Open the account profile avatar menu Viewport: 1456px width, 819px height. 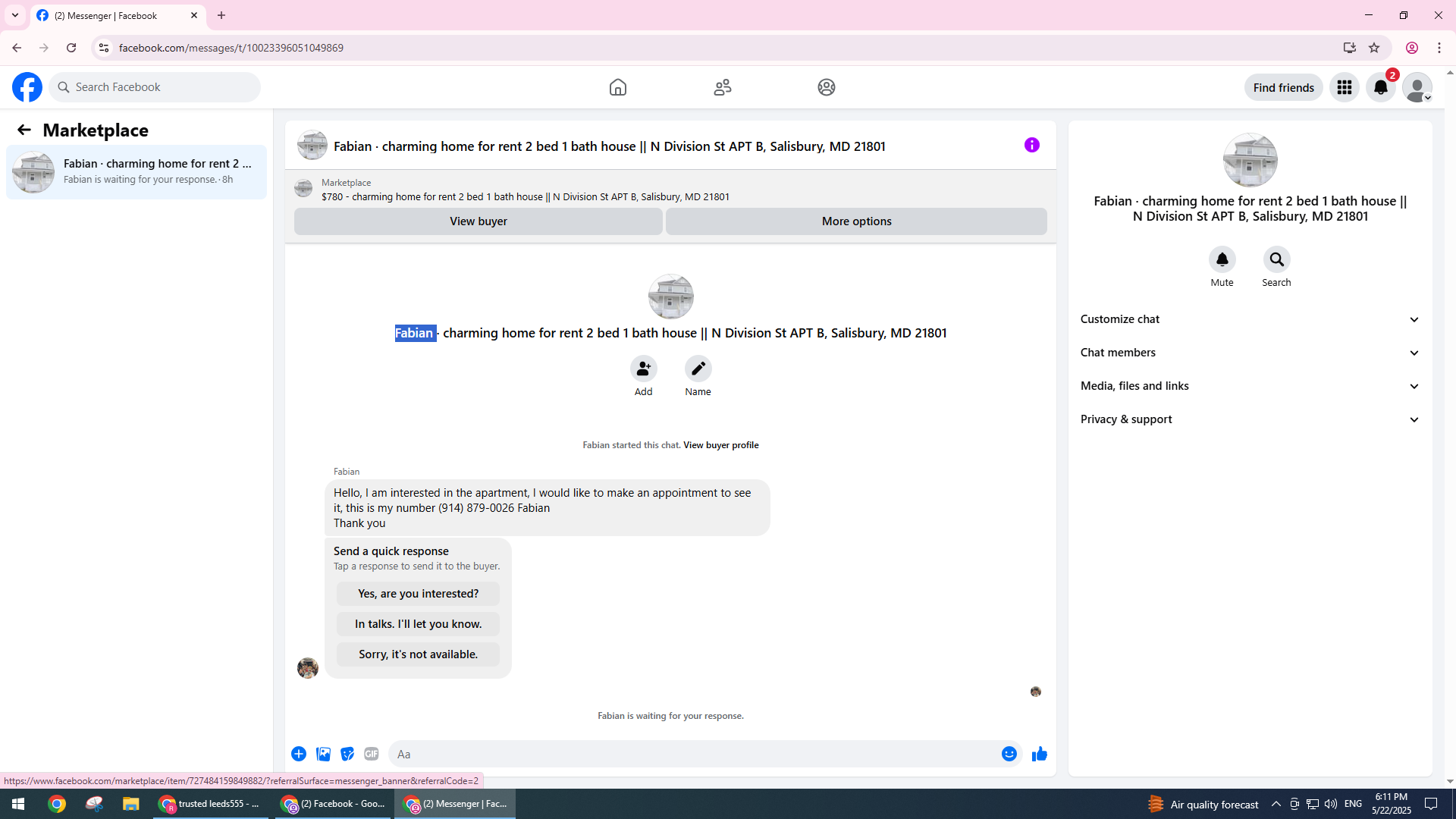(x=1417, y=87)
